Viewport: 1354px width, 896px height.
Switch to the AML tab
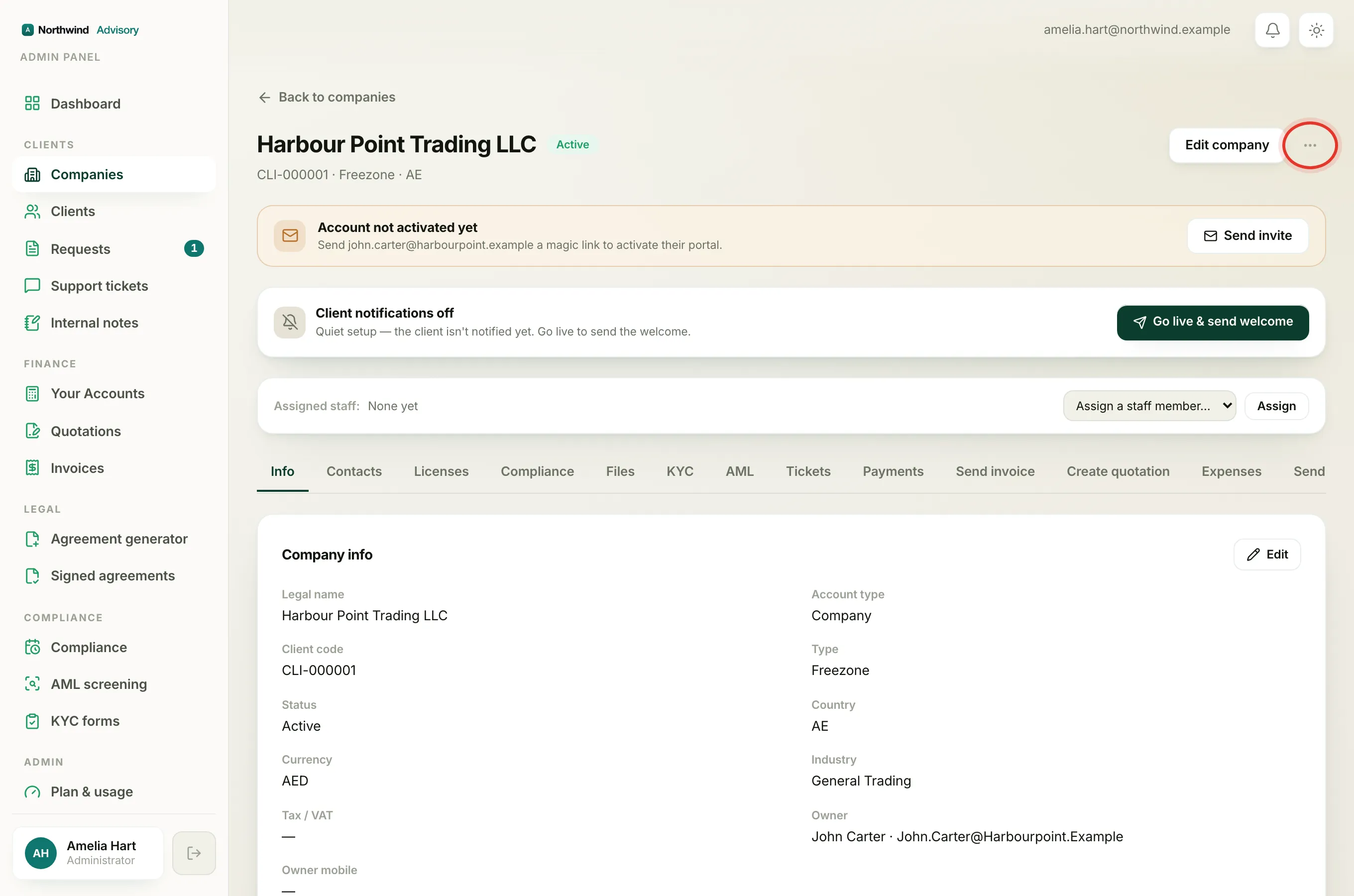coord(739,471)
